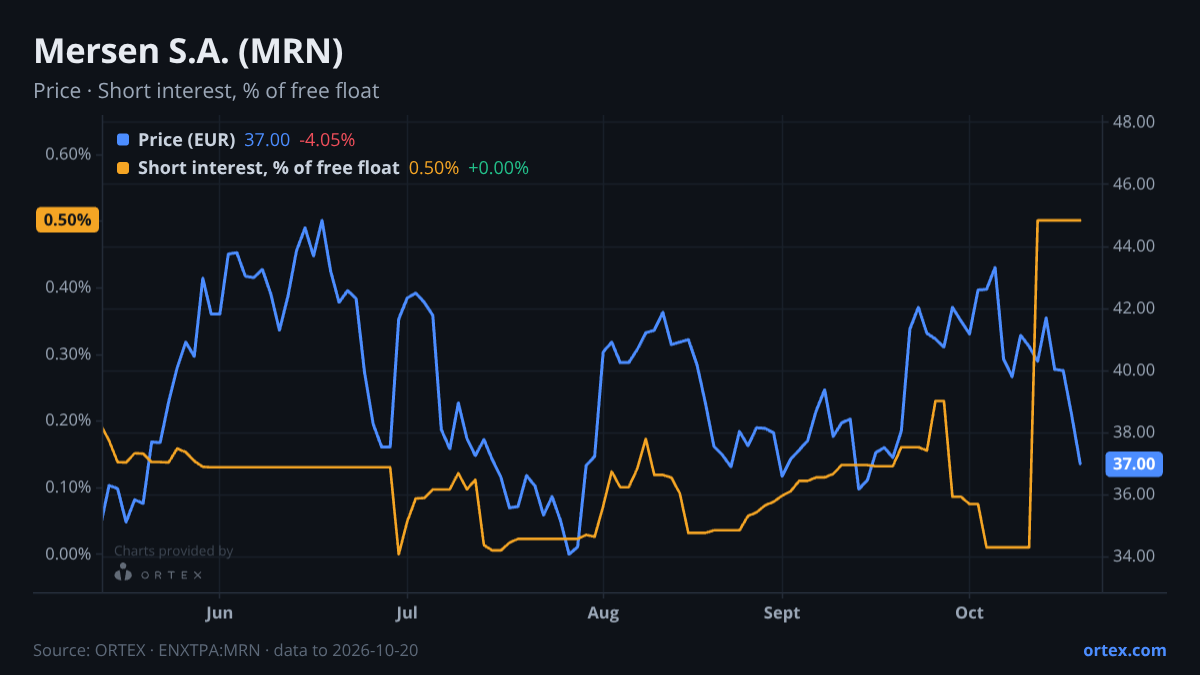Click the -4.05% price change value

click(x=327, y=140)
